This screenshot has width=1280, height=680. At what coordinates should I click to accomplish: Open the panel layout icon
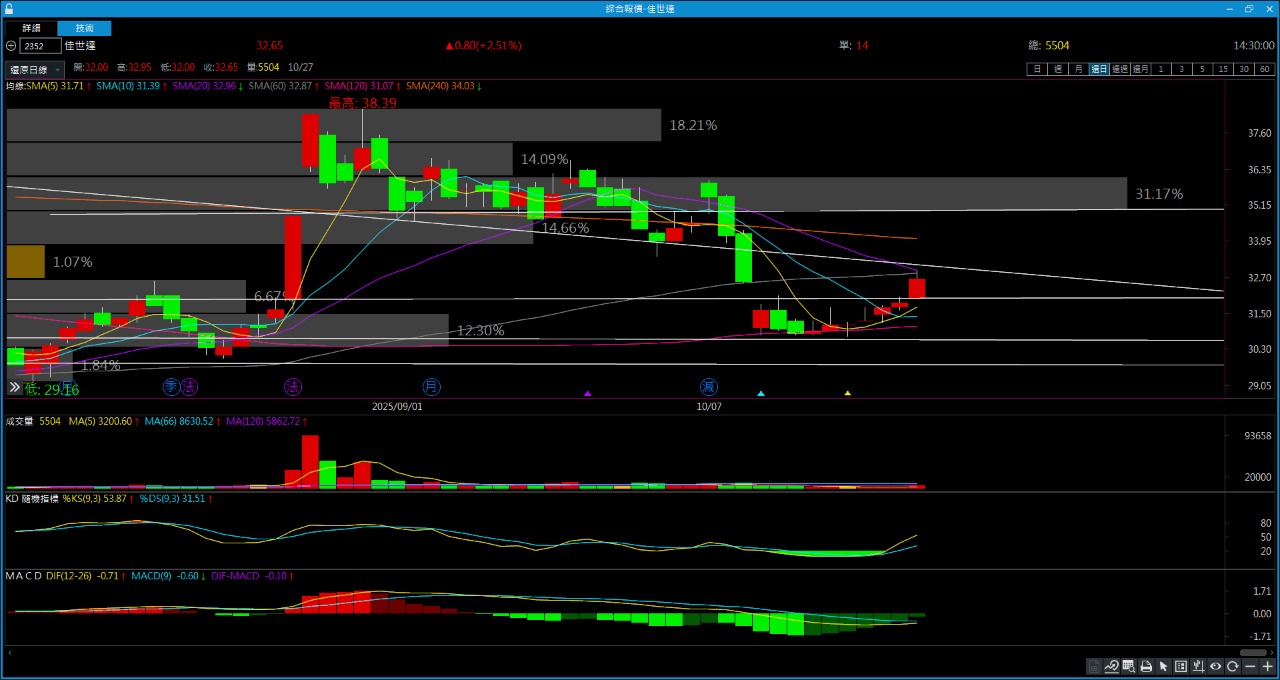[1181, 667]
